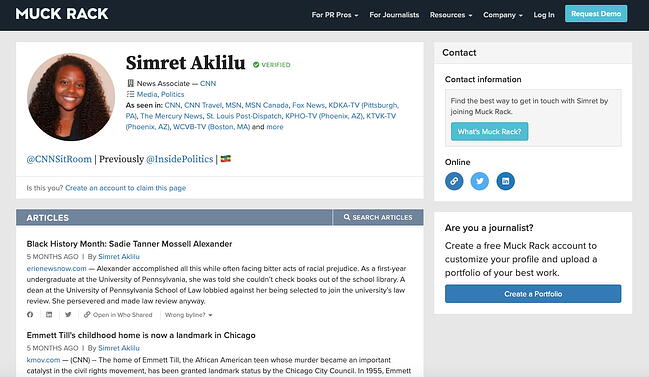Click Create an account to claim this page
This screenshot has height=377, width=649.
pos(125,188)
